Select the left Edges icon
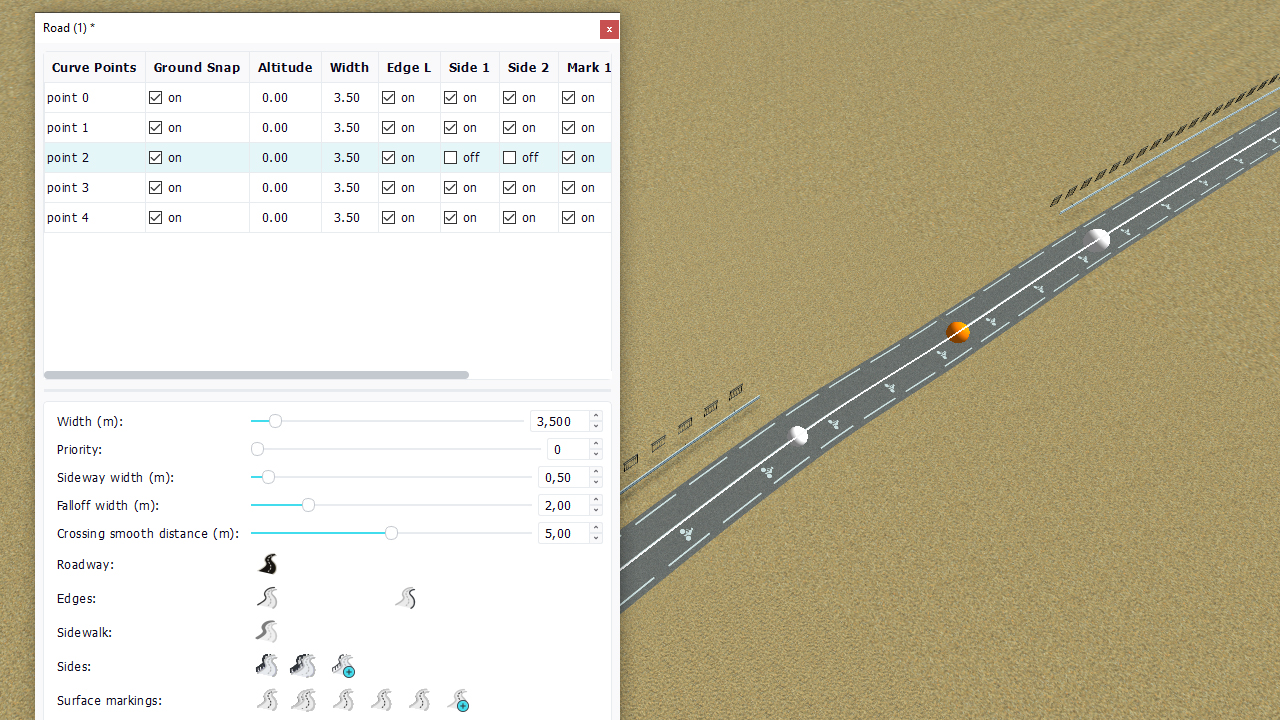The height and width of the screenshot is (720, 1280). pyautogui.click(x=267, y=598)
